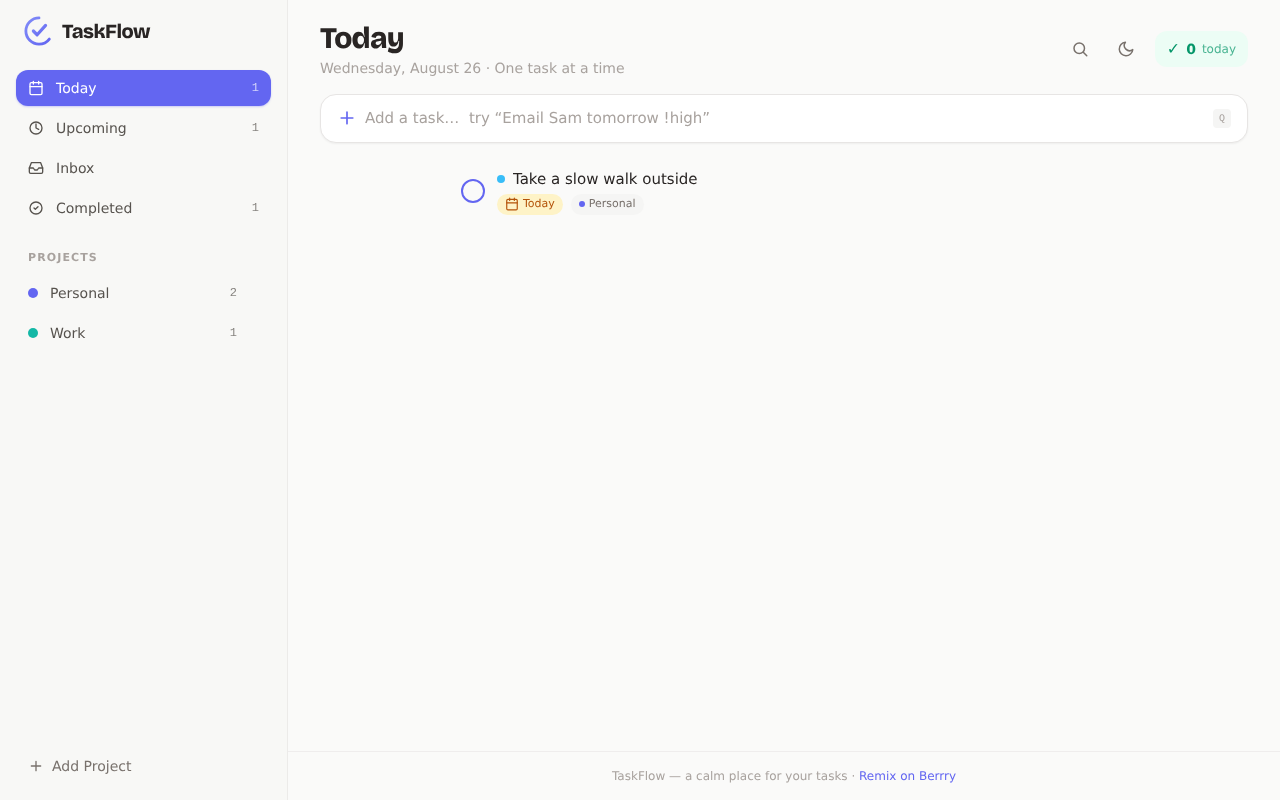Click the calendar icon in Today tag
Viewport: 1280px width, 800px height.
coord(512,204)
